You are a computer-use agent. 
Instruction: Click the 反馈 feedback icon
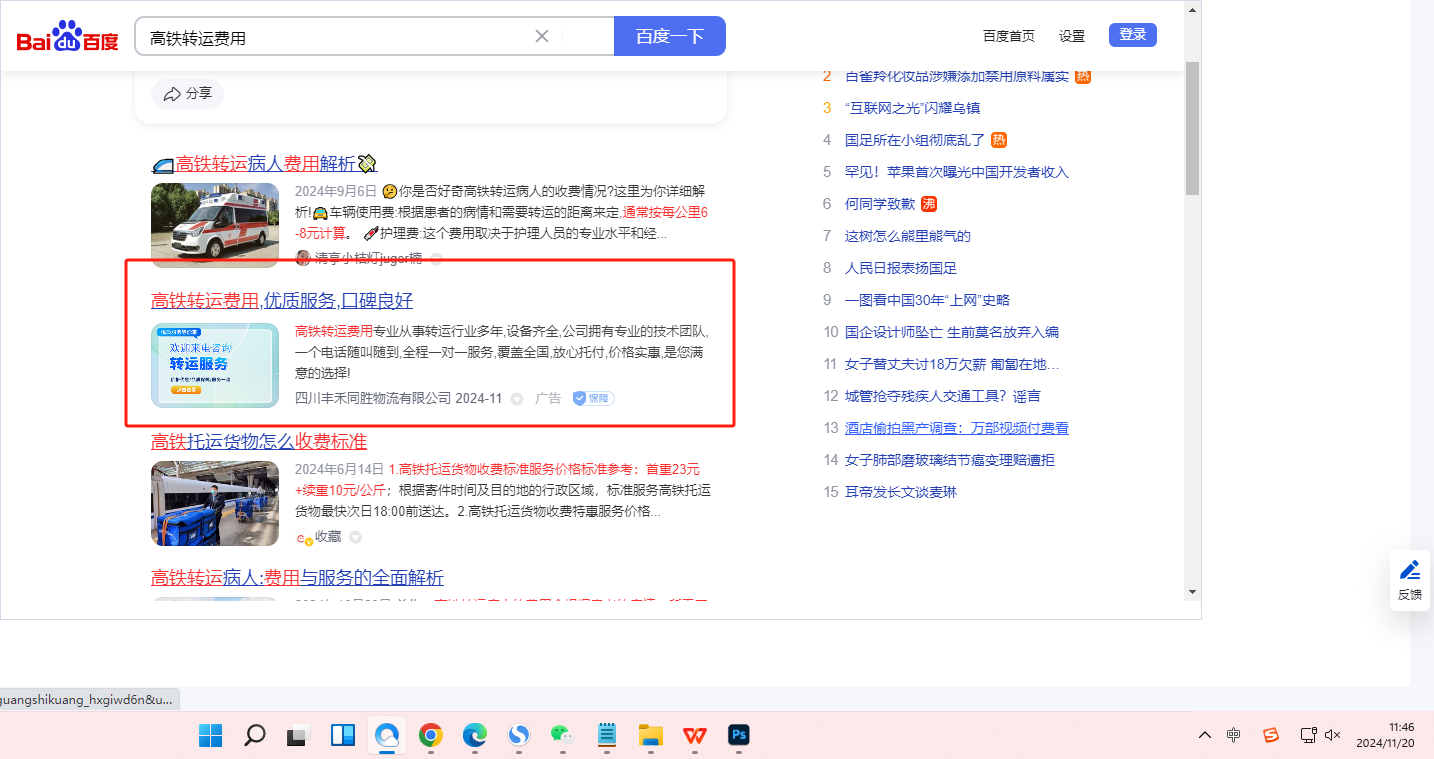click(1410, 580)
